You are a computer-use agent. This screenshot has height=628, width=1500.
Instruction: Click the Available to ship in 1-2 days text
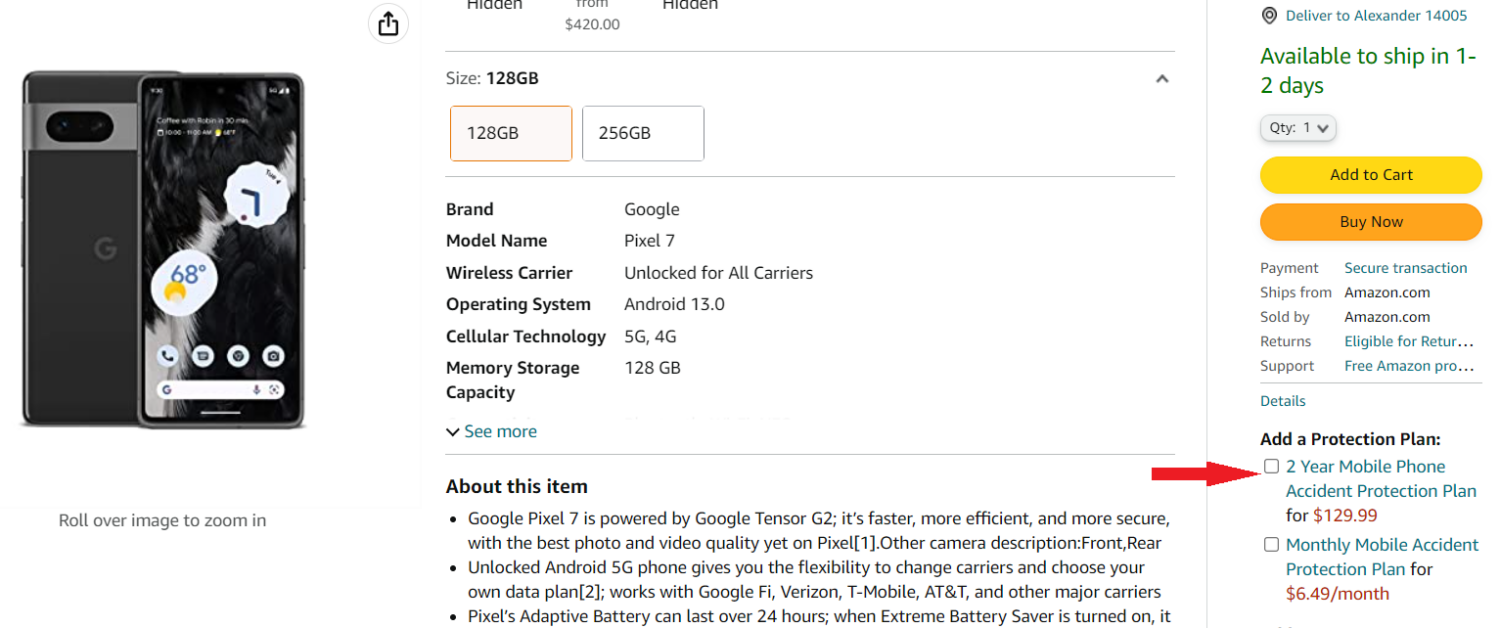[1368, 71]
